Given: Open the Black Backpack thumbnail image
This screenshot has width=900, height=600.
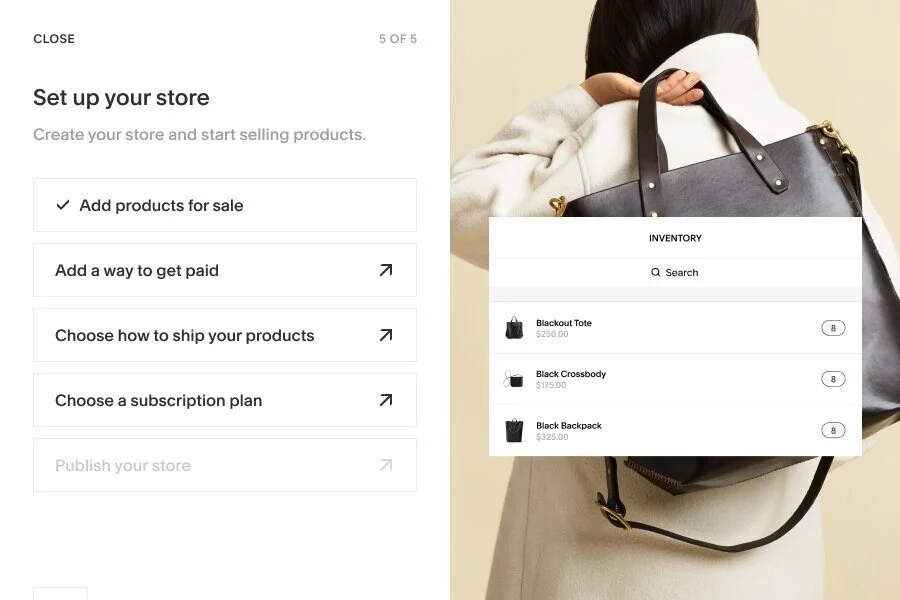Looking at the screenshot, I should pyautogui.click(x=514, y=431).
